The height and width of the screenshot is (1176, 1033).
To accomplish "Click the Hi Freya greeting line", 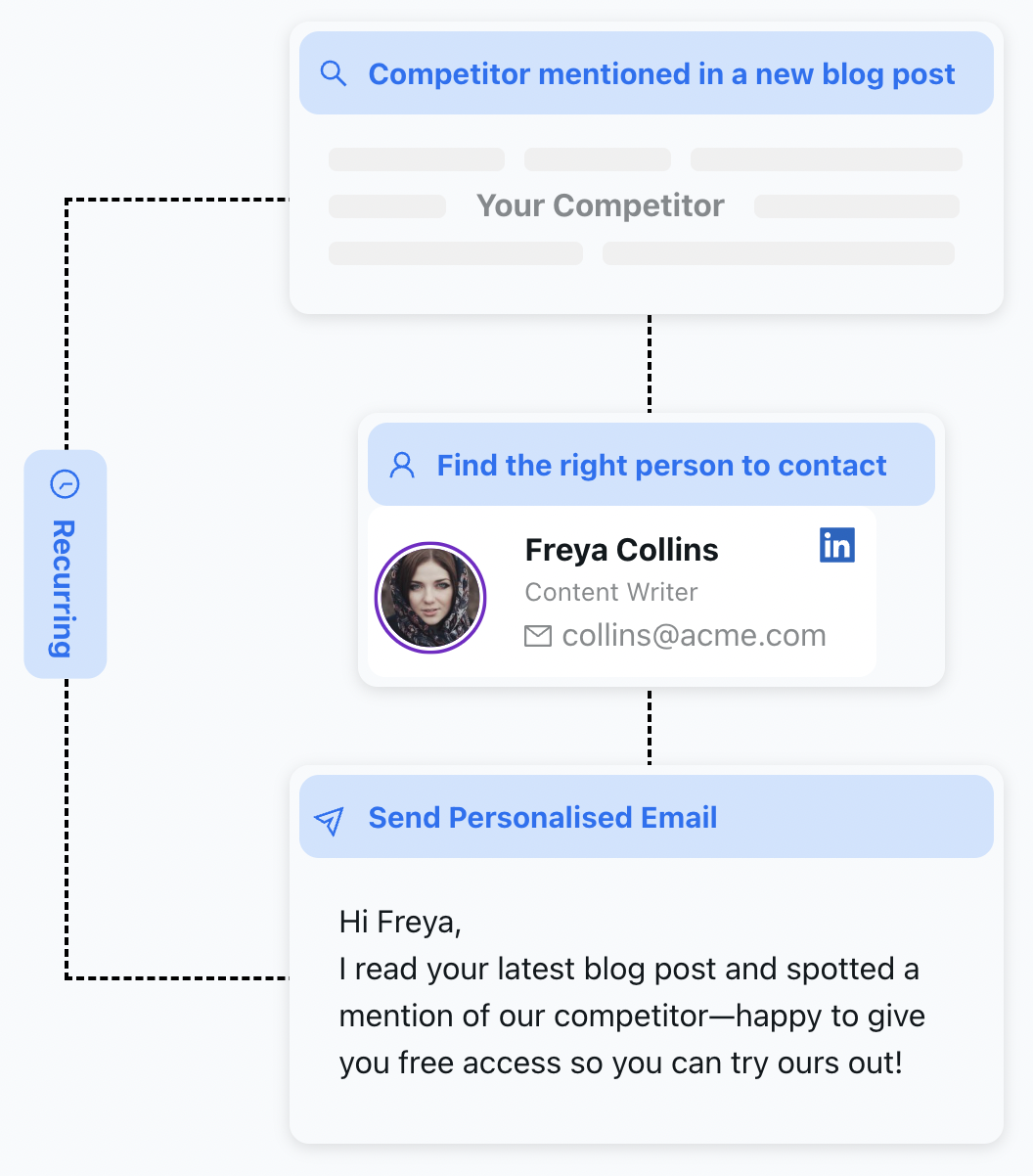I will [x=400, y=922].
